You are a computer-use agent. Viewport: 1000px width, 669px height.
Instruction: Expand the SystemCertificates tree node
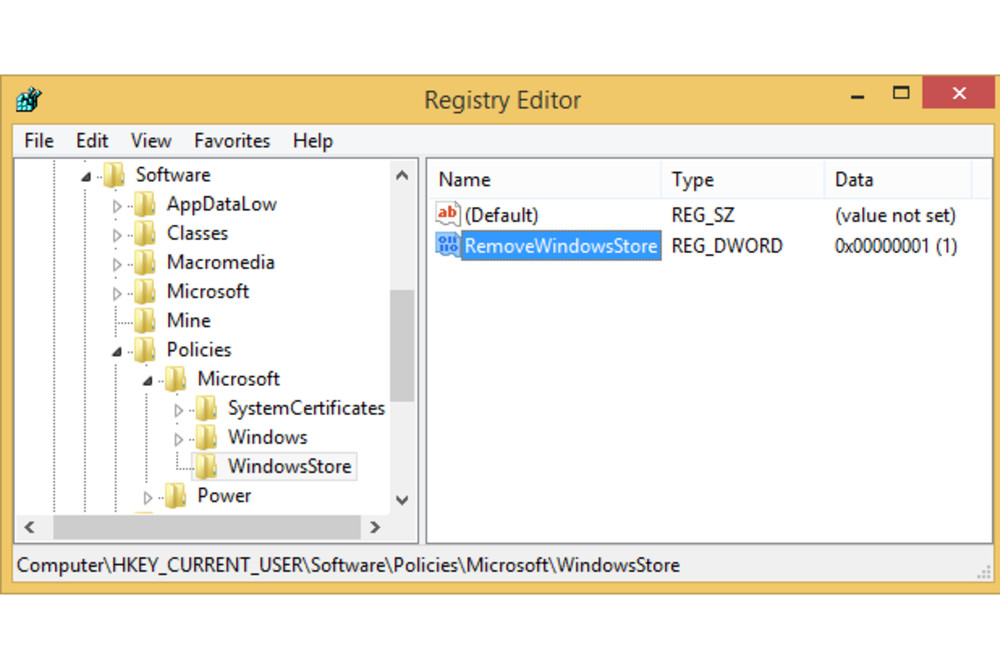179,410
